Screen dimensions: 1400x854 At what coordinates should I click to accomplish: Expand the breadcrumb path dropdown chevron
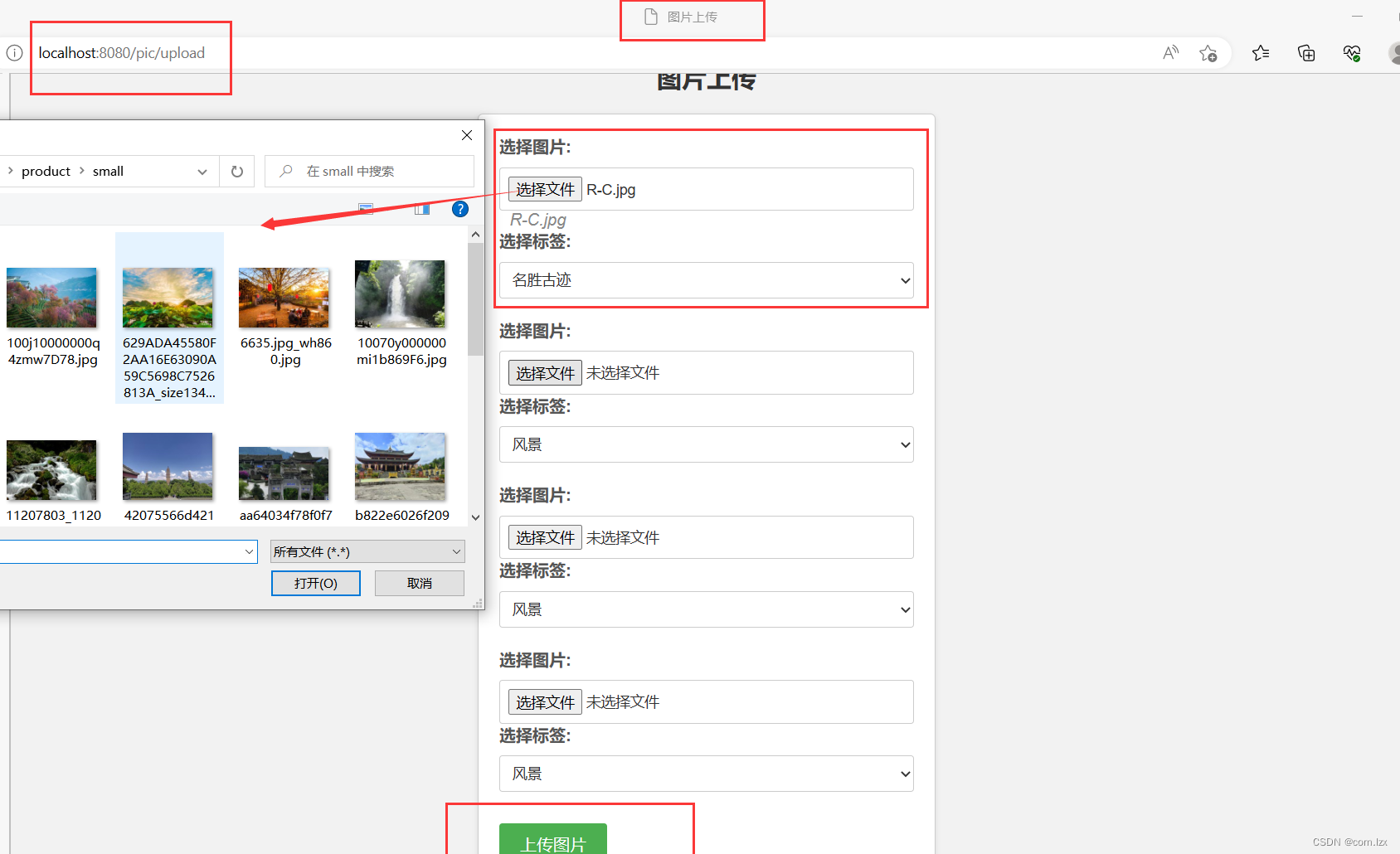(202, 171)
